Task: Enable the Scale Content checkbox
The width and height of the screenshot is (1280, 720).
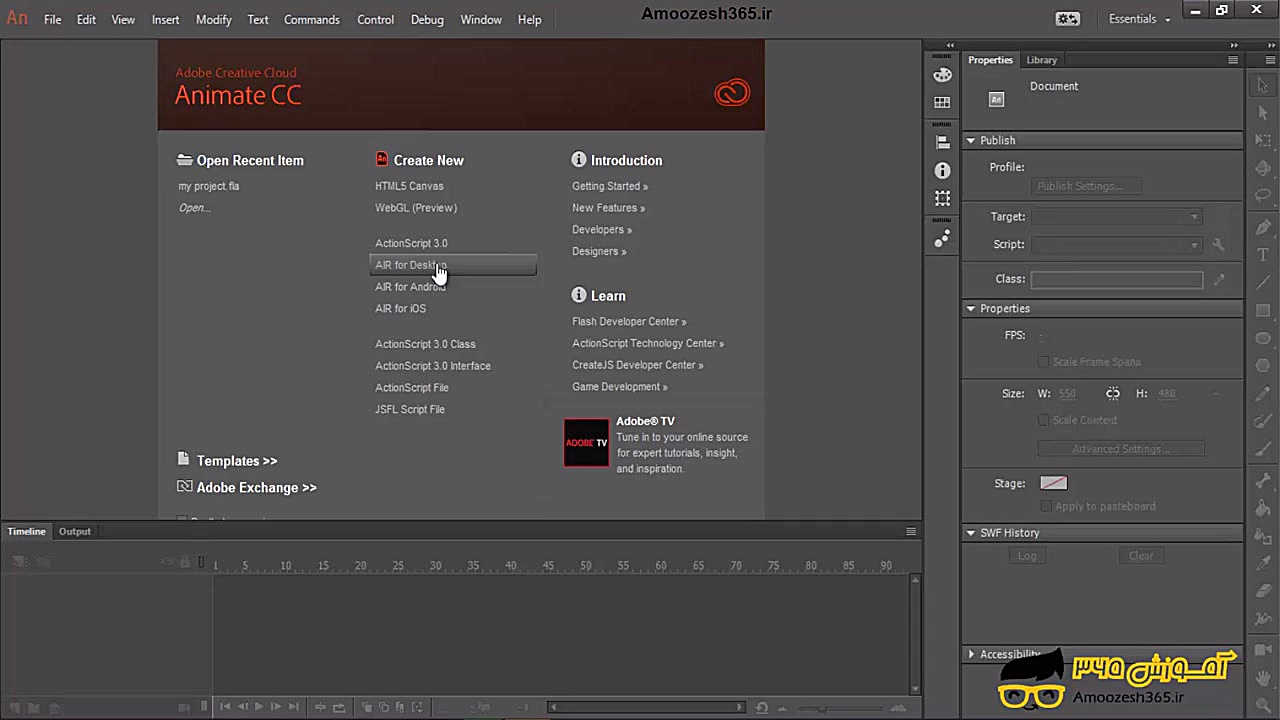Action: (x=1044, y=420)
